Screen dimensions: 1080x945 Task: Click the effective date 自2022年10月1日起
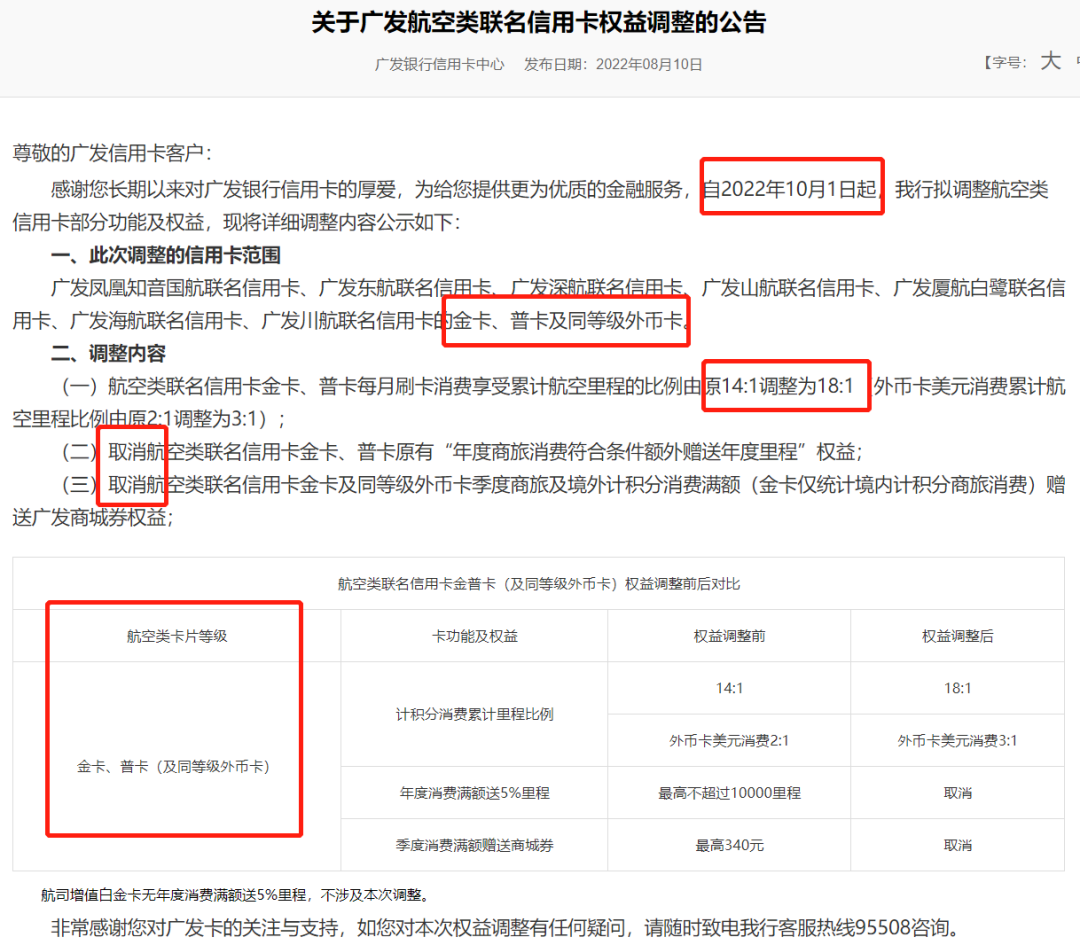(x=790, y=188)
